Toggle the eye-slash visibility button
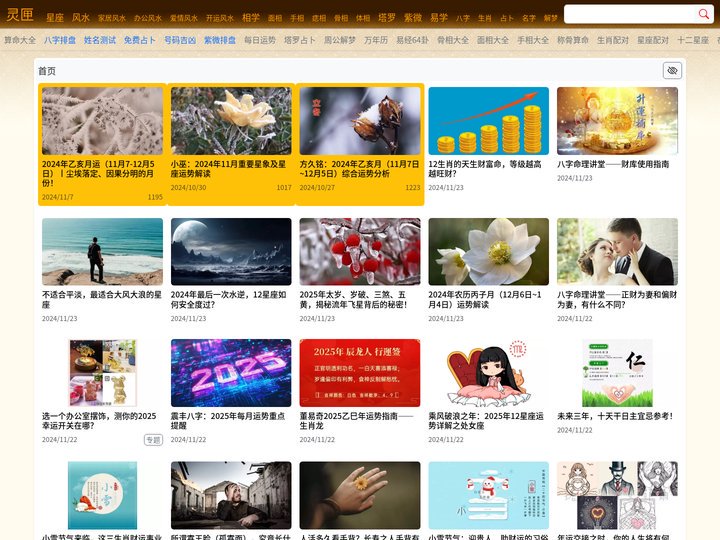This screenshot has width=720, height=540. (672, 71)
